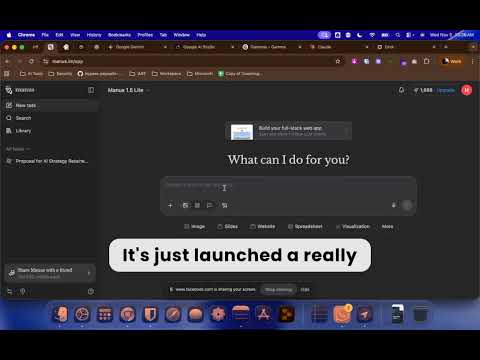Click the bottom-left sidebar settings icon
Screen dimensions: 480x360
pyautogui.click(x=10, y=292)
